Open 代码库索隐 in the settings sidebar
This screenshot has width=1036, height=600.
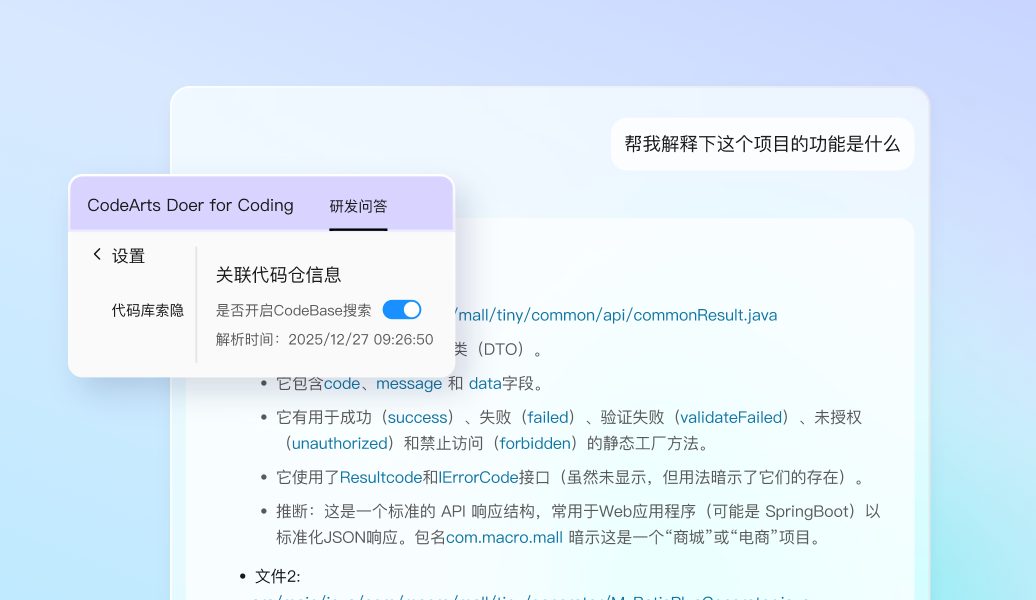[x=147, y=311]
